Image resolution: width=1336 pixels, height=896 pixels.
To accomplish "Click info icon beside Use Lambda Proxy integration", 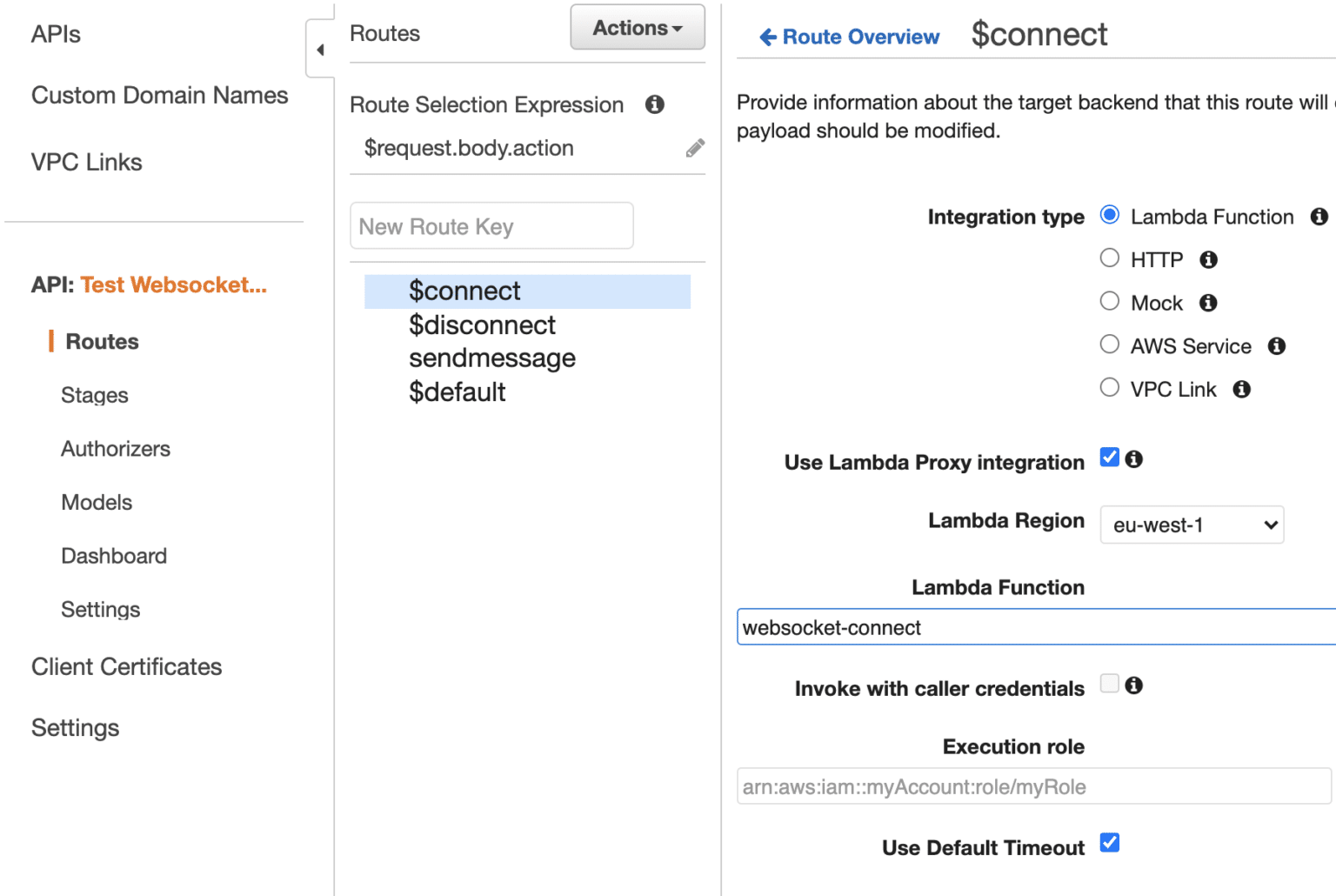I will click(x=1136, y=458).
